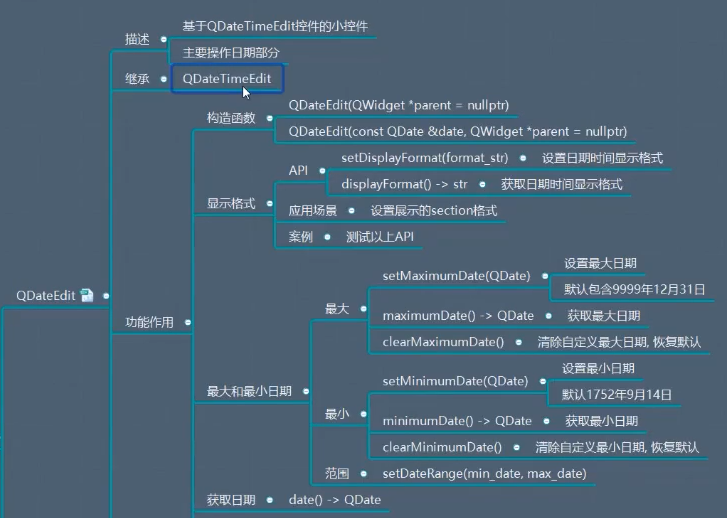Viewport: 727px width, 518px height.
Task: Open the note icon beside QDateEdit
Action: click(87, 295)
